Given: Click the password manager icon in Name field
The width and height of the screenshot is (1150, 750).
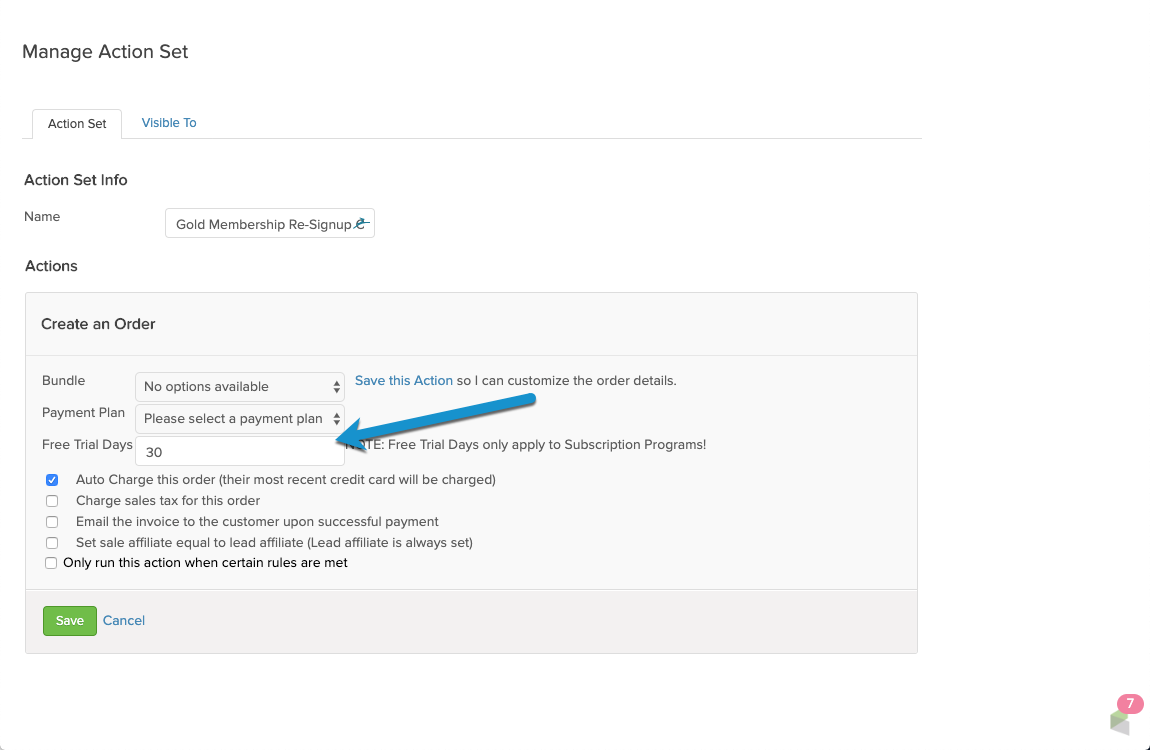Looking at the screenshot, I should 361,224.
